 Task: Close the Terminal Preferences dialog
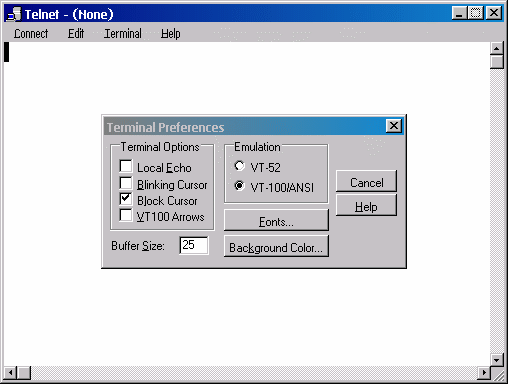click(x=394, y=126)
